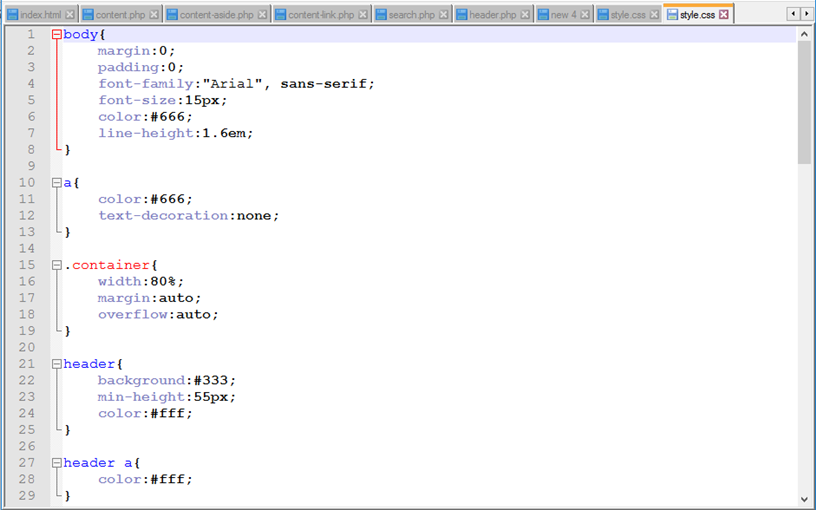Close the inactive style.css tab
816x510 pixels.
[x=654, y=15]
